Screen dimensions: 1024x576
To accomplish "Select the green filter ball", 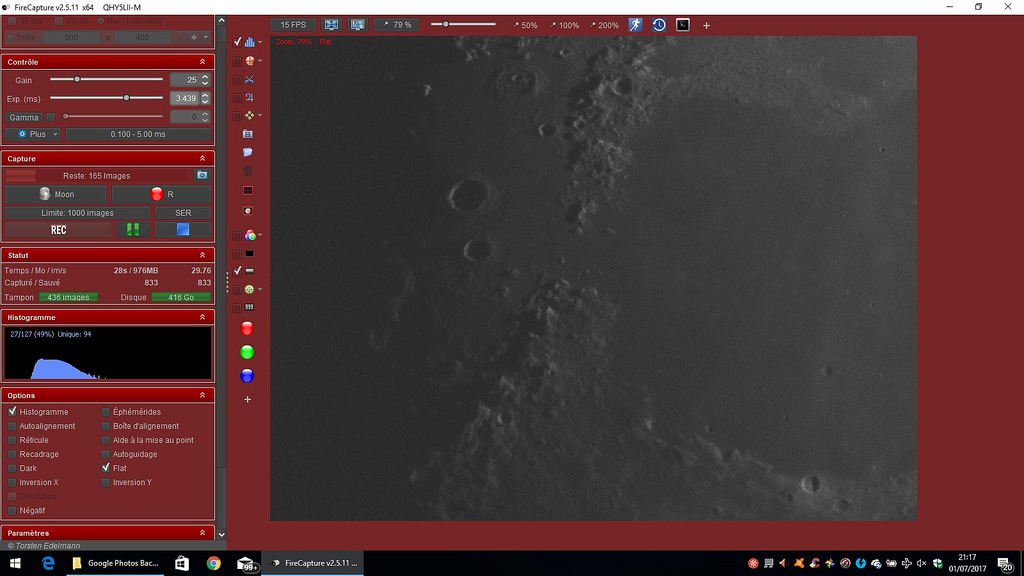I will point(247,353).
